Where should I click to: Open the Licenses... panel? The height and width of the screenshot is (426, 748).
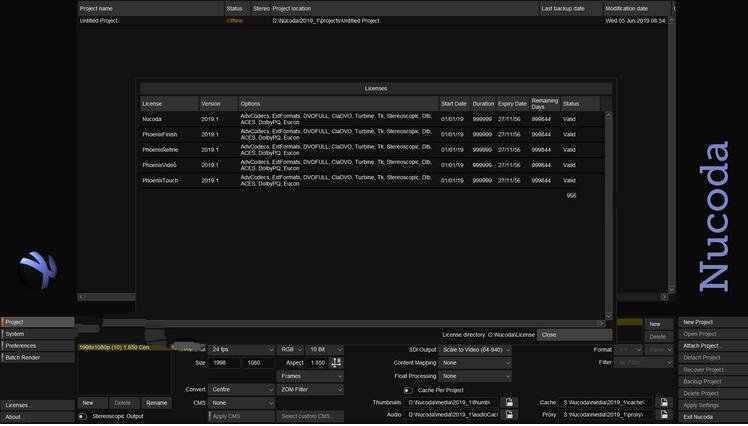click(x=38, y=405)
